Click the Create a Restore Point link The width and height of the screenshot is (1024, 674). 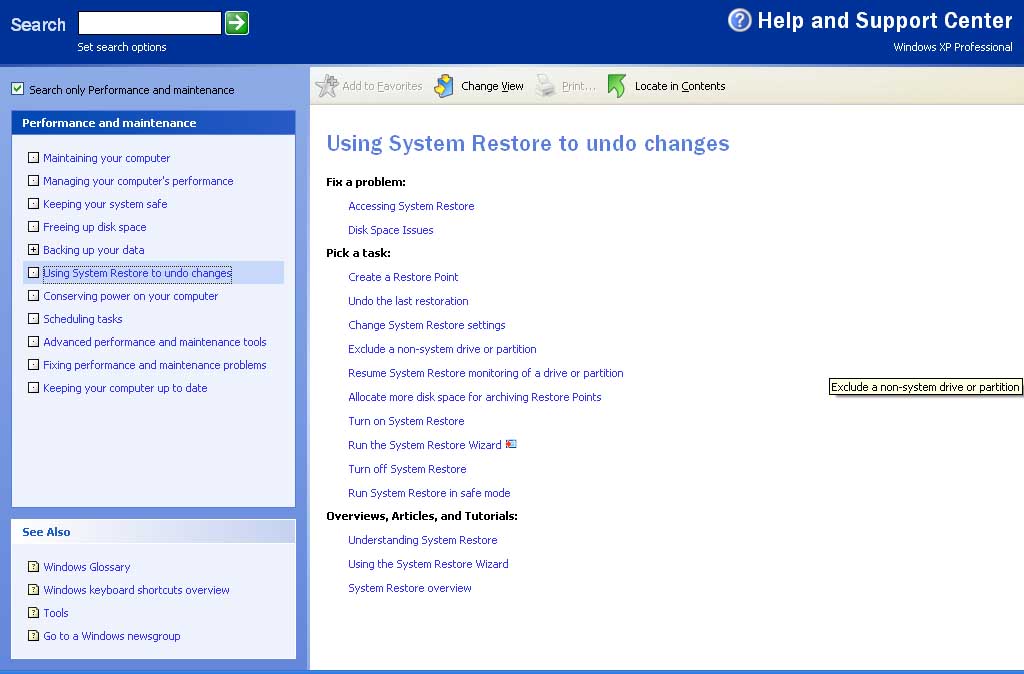[x=403, y=277]
